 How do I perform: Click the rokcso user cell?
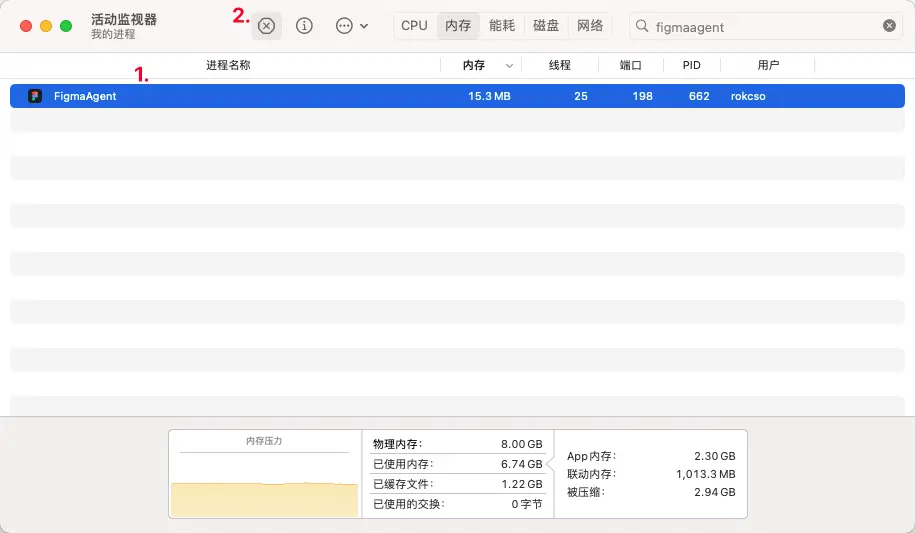748,96
